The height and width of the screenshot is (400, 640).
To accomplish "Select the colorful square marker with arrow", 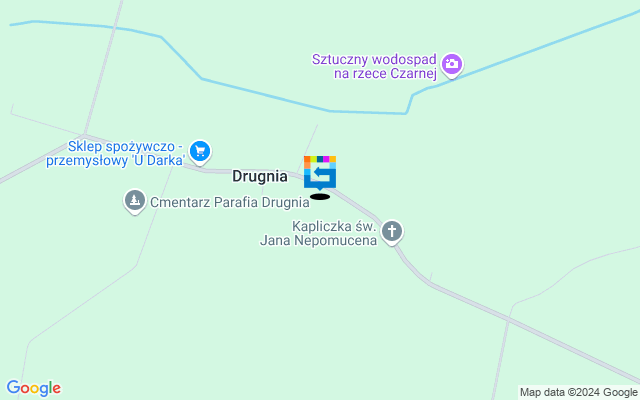I will (320, 173).
